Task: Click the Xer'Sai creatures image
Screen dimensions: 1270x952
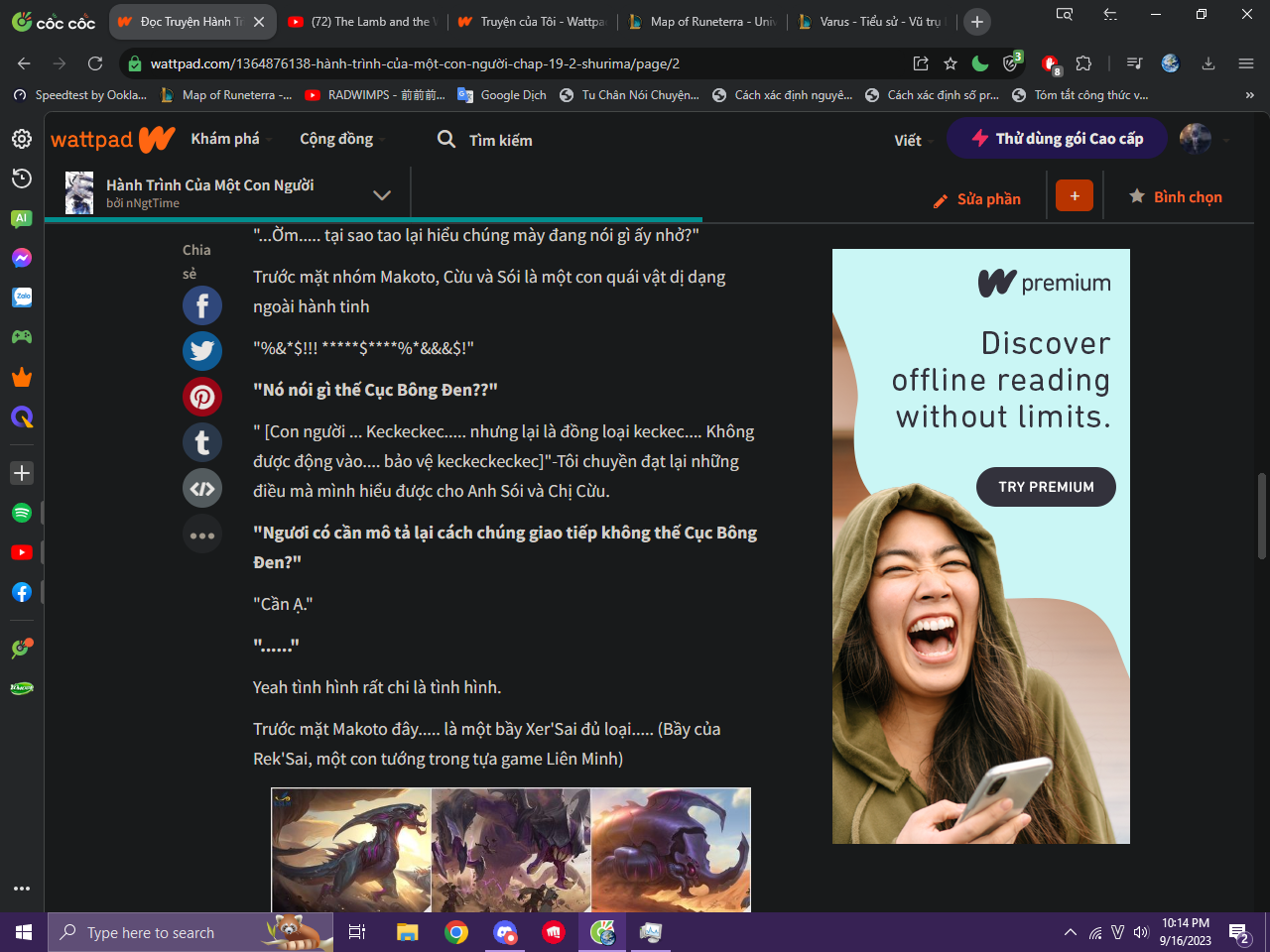Action: tap(511, 850)
